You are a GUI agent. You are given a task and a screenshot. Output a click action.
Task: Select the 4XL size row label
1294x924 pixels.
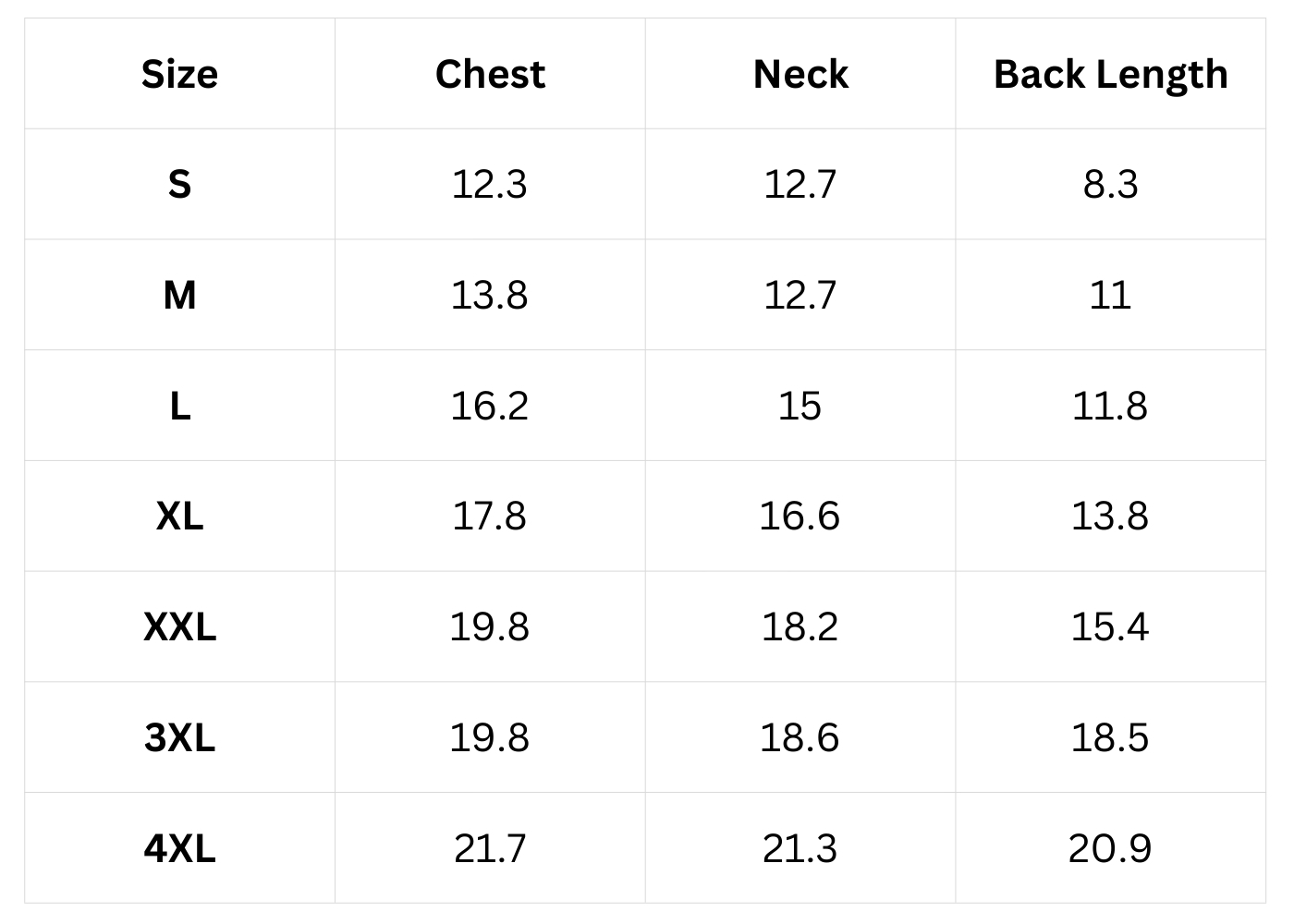[x=179, y=847]
